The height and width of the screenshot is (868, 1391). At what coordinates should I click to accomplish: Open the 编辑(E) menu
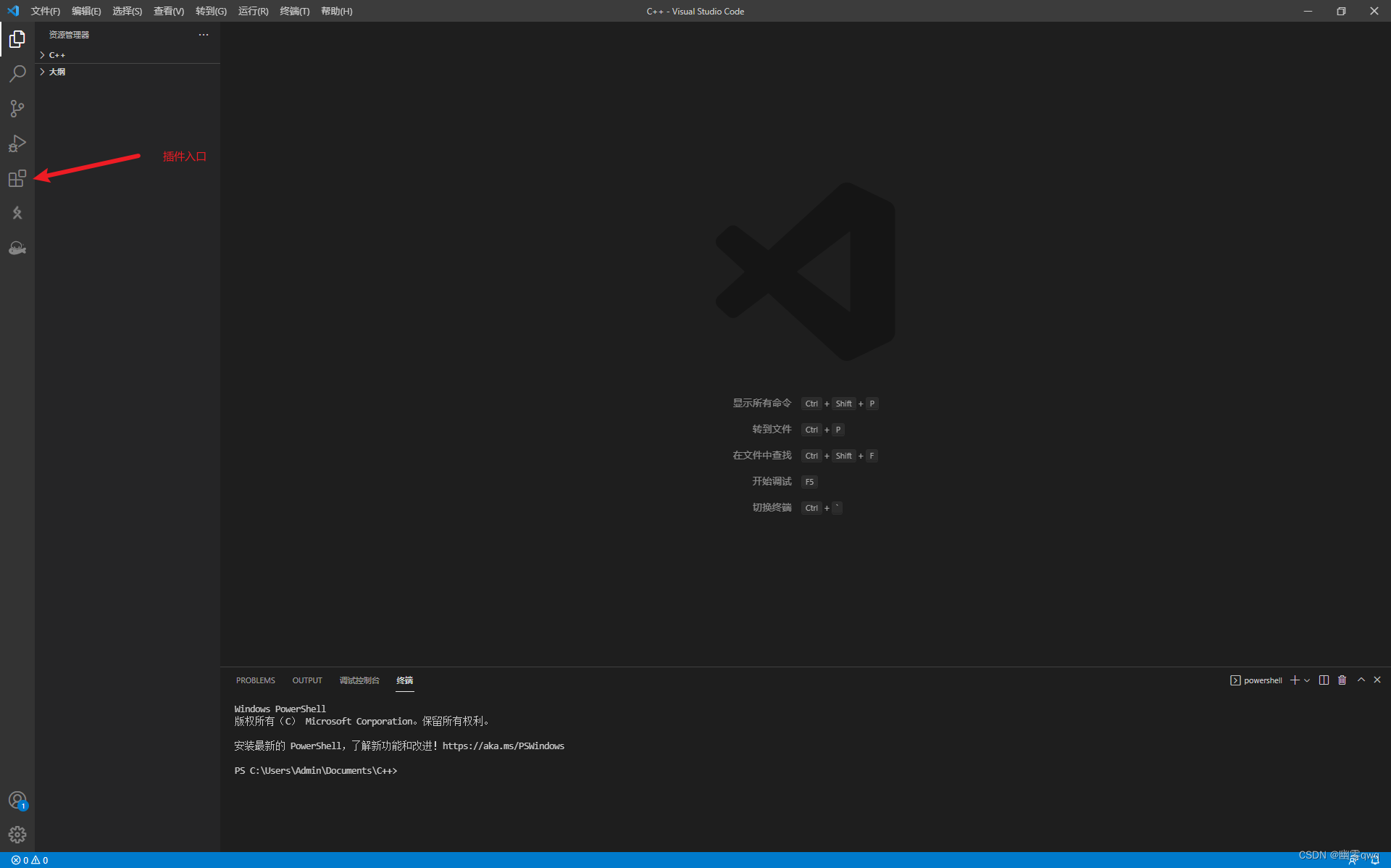[86, 11]
